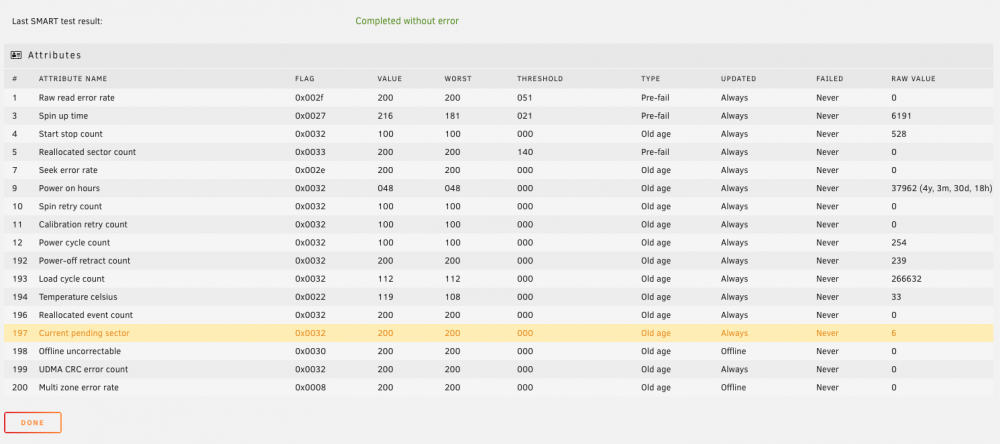1000x444 pixels.
Task: Select the 'Spin retry count' attribute
Action: click(70, 206)
